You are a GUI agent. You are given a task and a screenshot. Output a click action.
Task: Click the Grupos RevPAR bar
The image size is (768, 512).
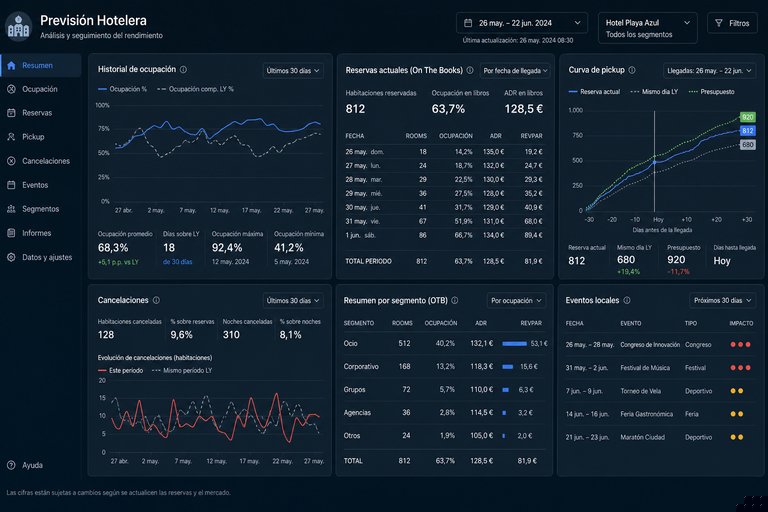505,390
